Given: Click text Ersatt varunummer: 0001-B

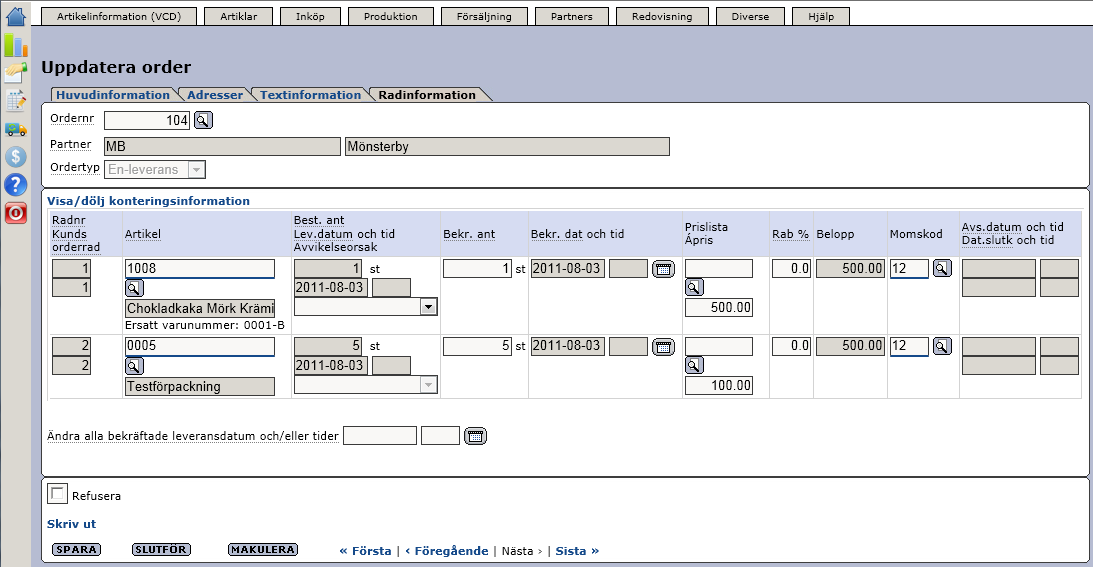Looking at the screenshot, I should tap(205, 325).
